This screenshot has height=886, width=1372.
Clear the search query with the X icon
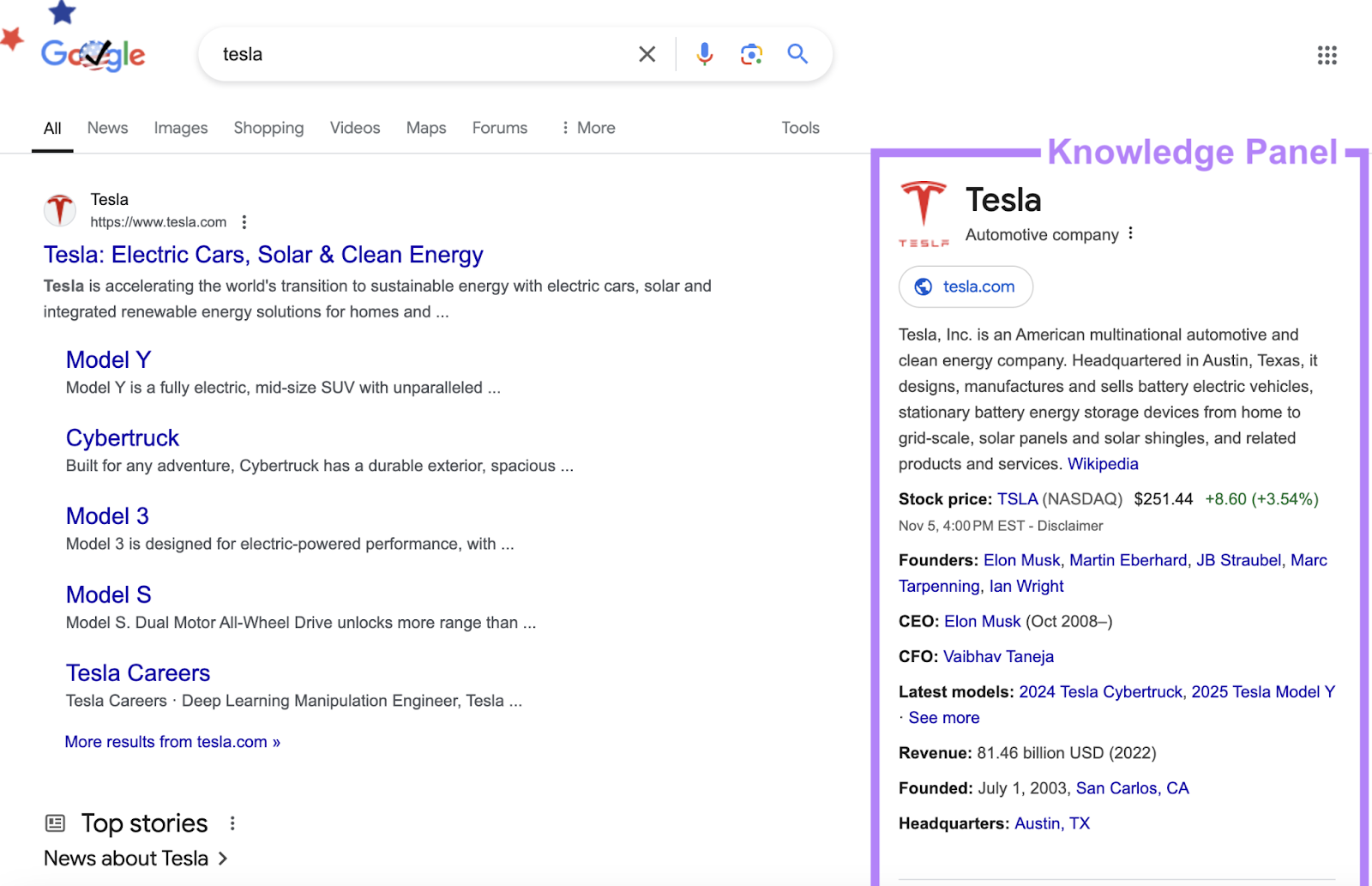pos(647,53)
